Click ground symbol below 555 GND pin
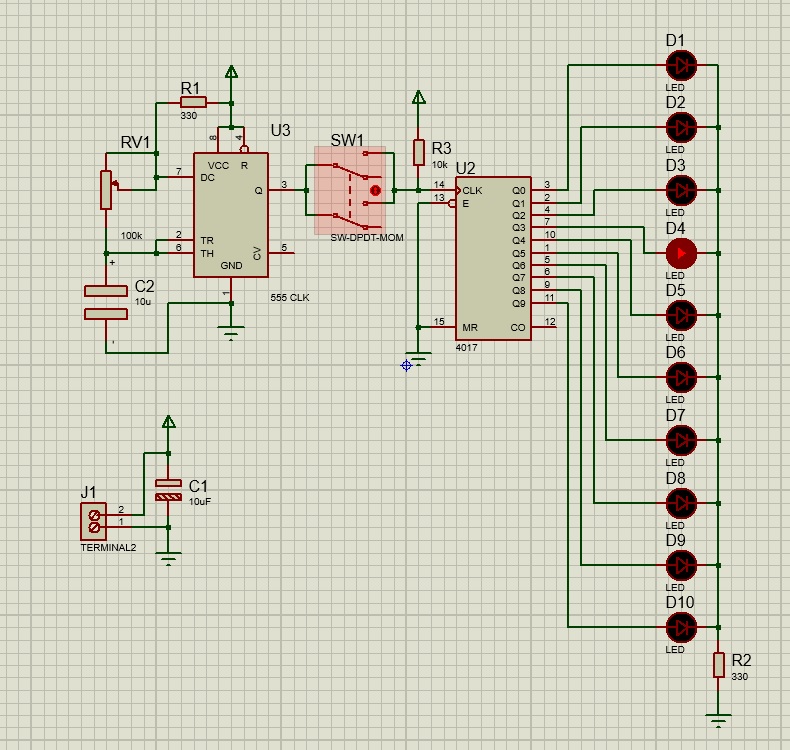This screenshot has height=750, width=790. coord(231,333)
